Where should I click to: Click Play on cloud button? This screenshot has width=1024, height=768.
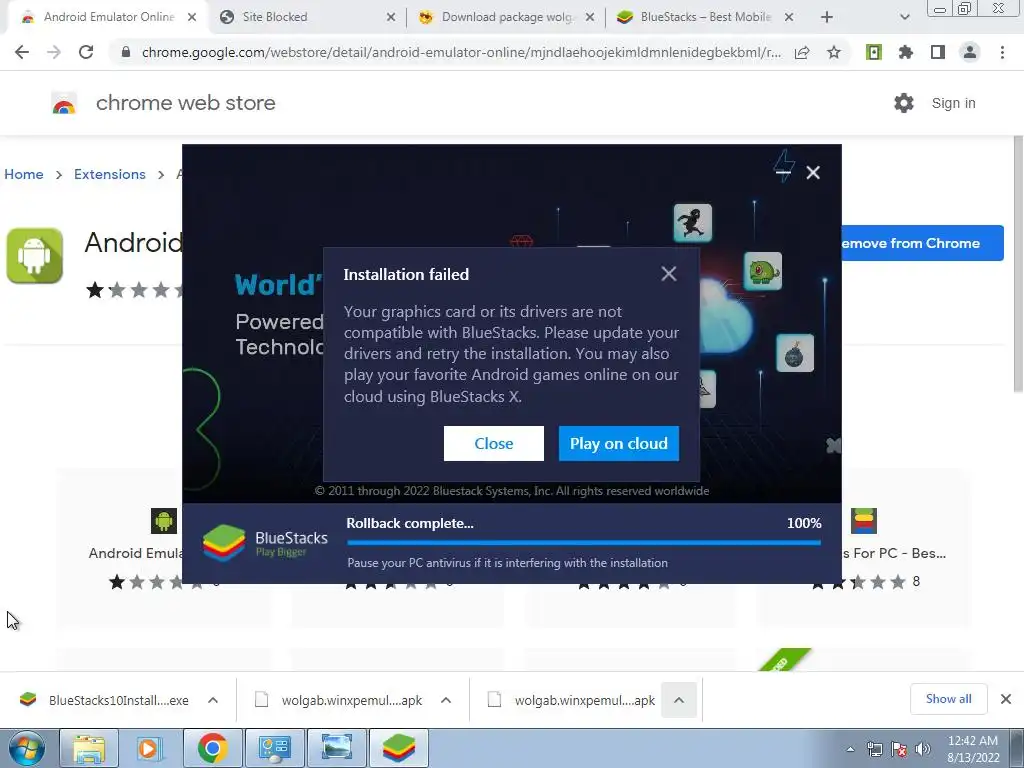pyautogui.click(x=618, y=443)
